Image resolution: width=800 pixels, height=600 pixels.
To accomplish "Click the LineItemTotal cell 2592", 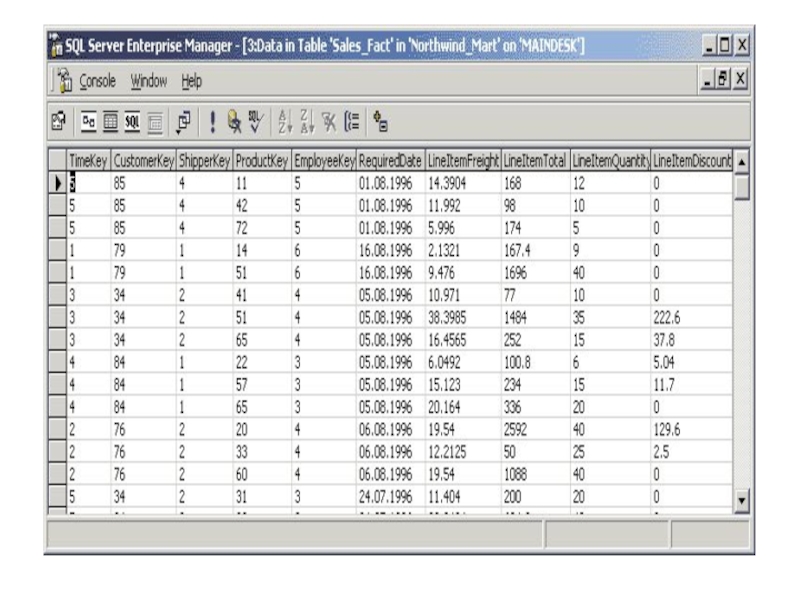I will point(535,429).
